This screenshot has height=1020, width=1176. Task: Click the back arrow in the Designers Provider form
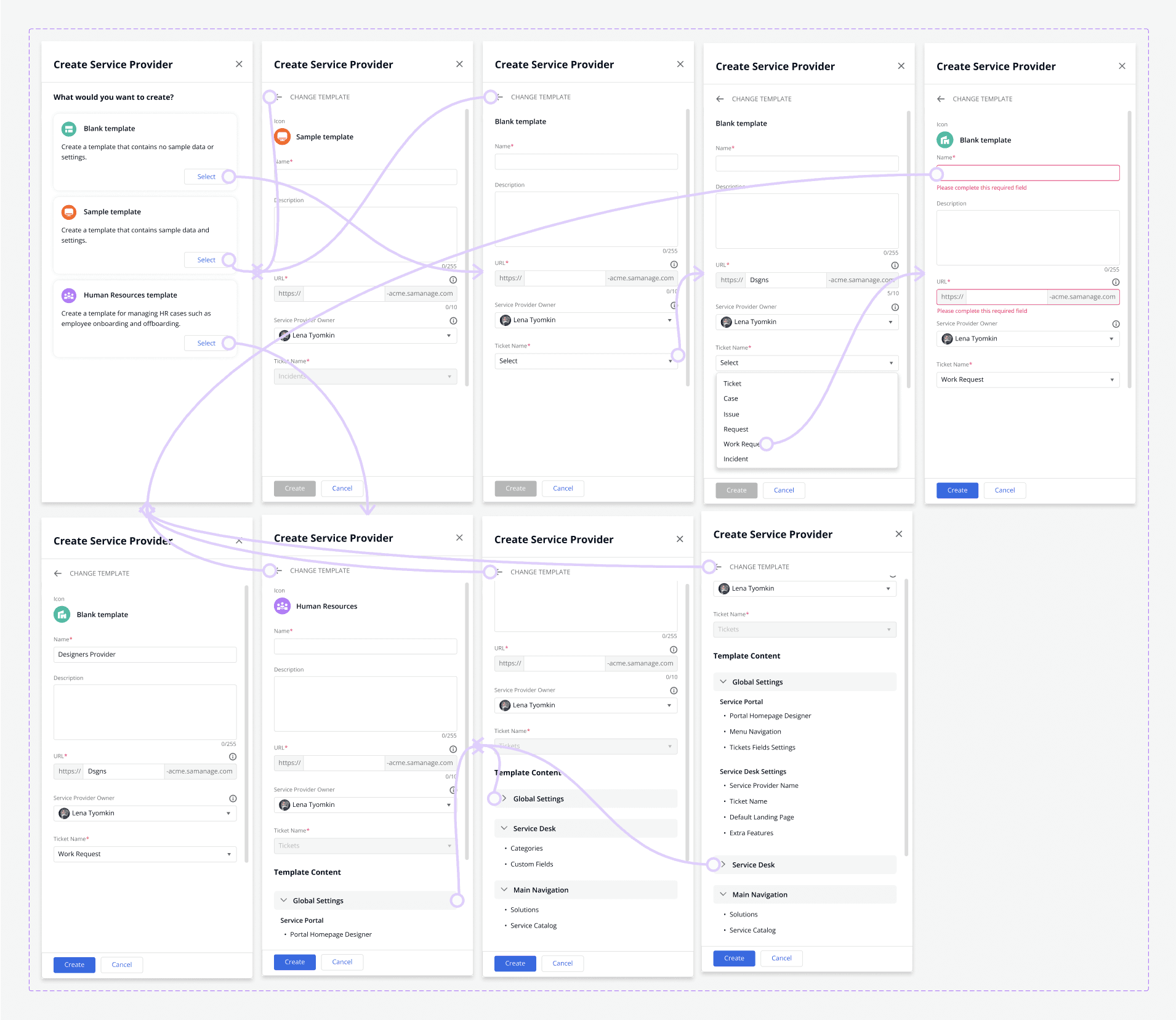click(x=58, y=573)
